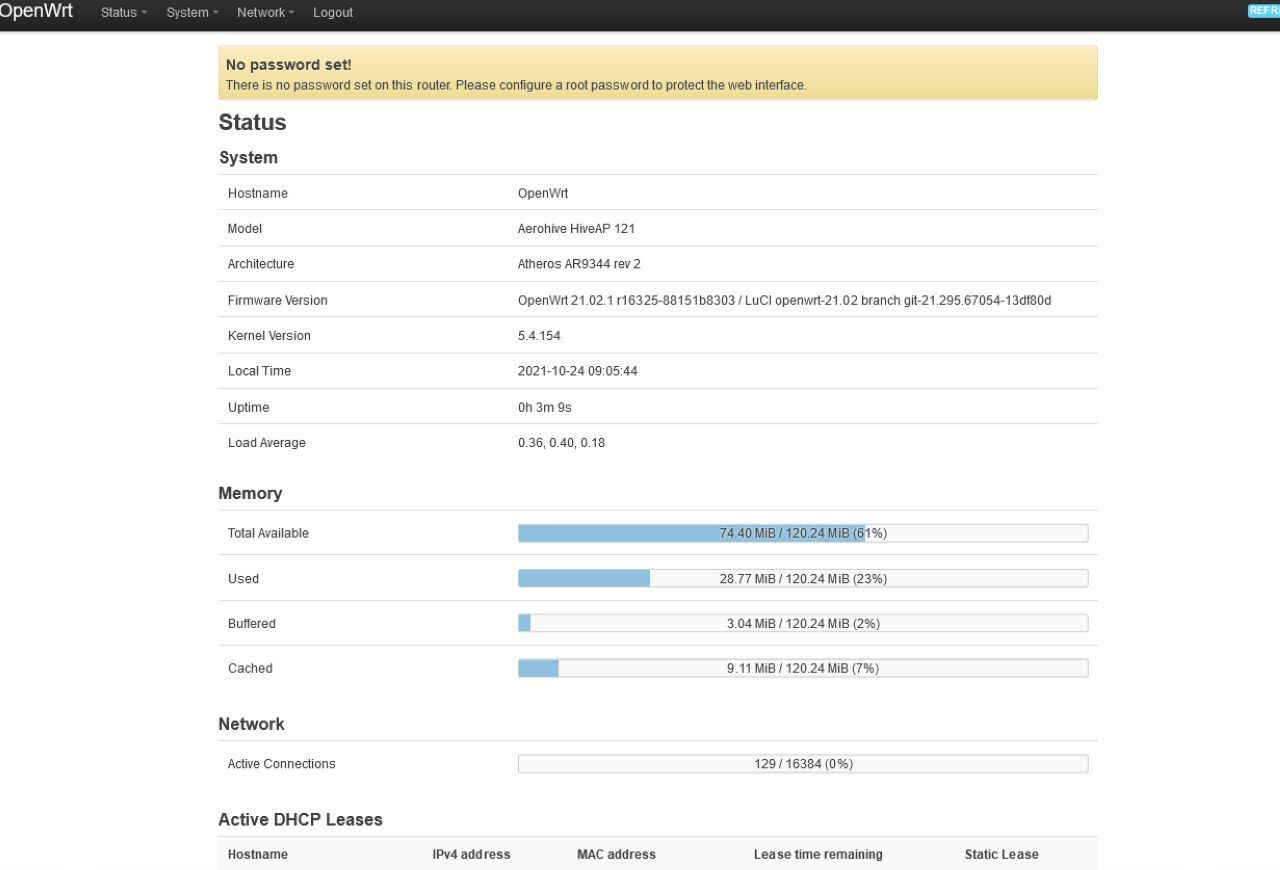This screenshot has height=870, width=1280.
Task: Toggle the blue REFRESHING indicator badge
Action: [1264, 11]
